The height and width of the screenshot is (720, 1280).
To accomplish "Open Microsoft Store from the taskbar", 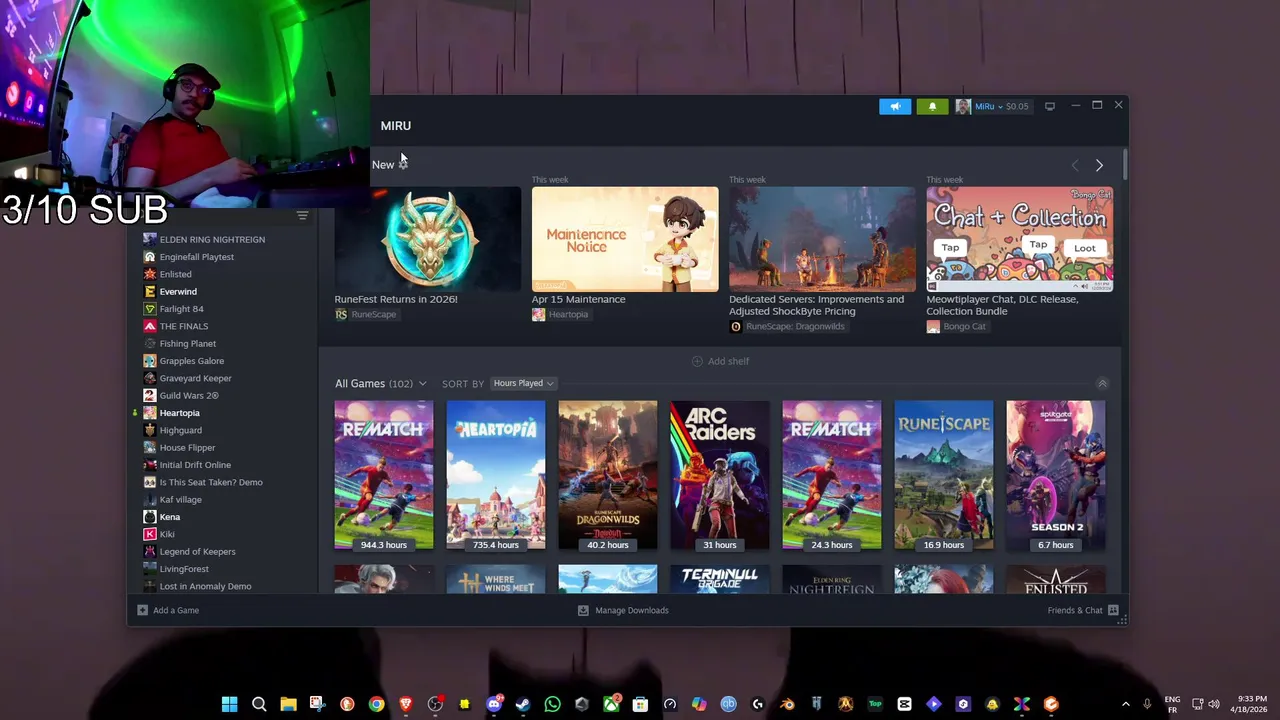I will click(x=640, y=704).
